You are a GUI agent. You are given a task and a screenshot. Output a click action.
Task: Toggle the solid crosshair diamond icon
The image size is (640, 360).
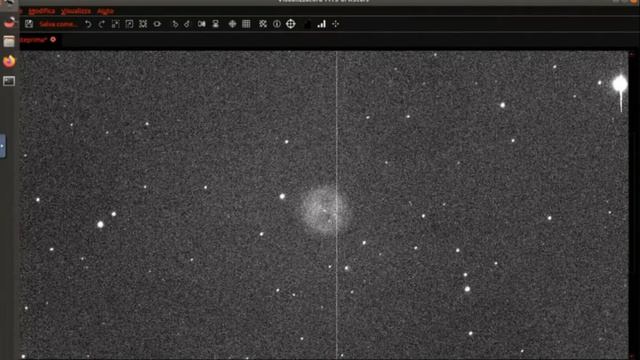point(232,24)
